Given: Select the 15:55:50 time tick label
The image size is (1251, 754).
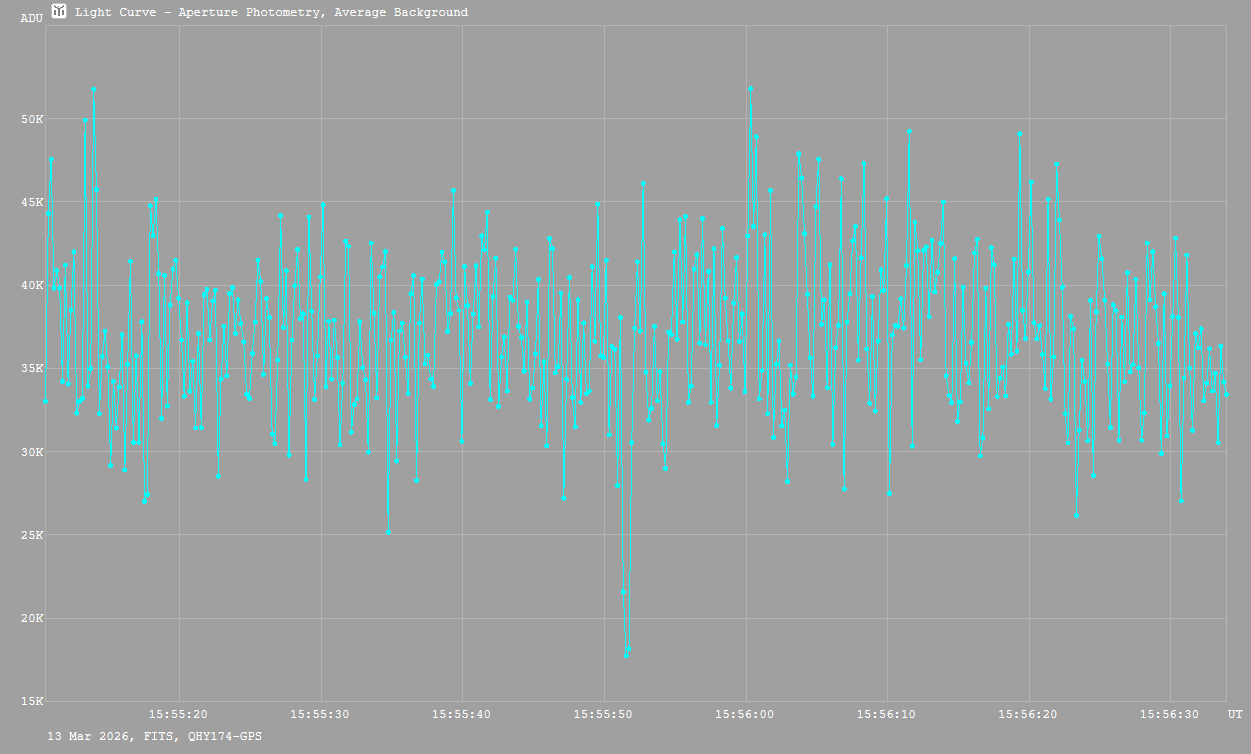Looking at the screenshot, I should 604,714.
